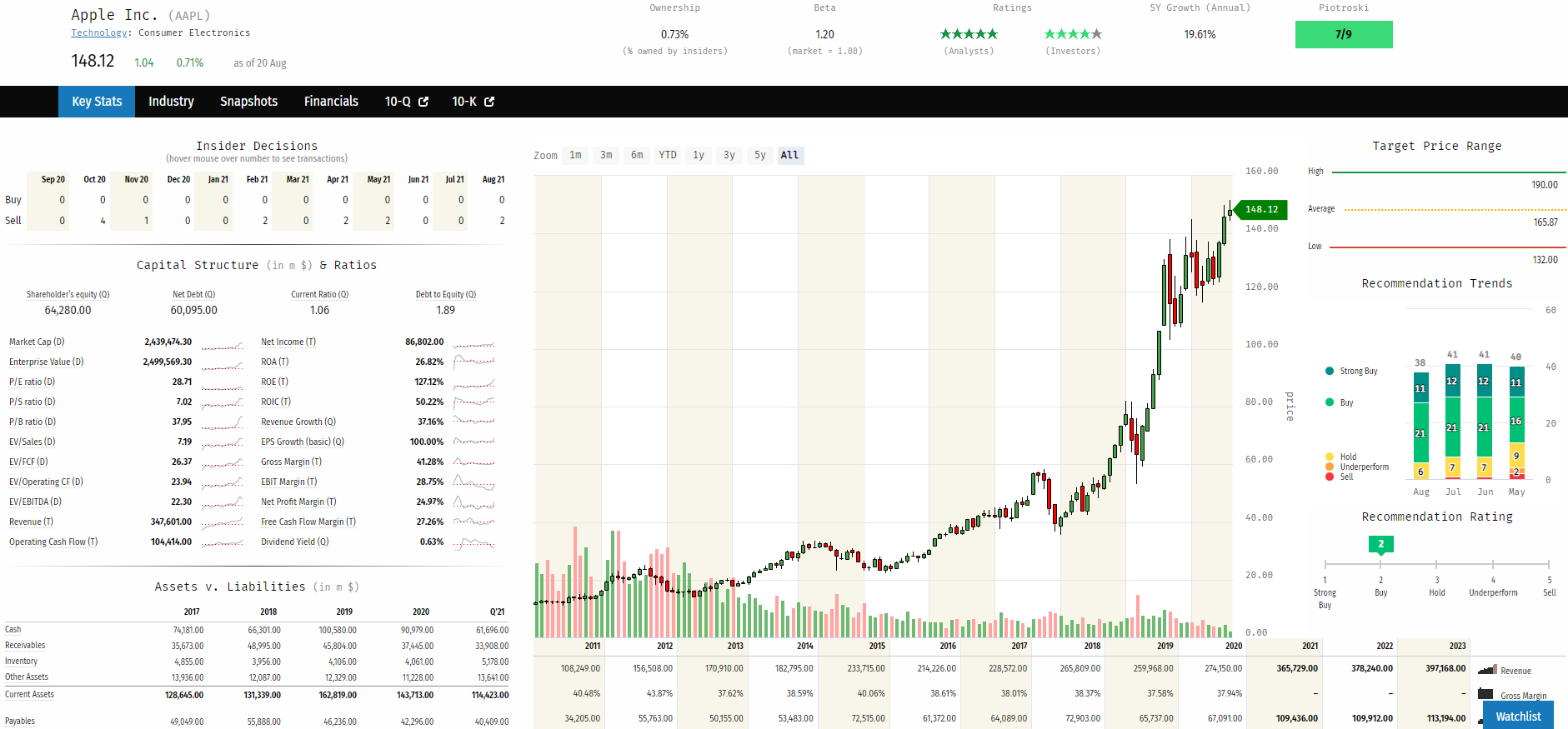Click the Analysts star rating
Screen dimensions: 1568x729
click(x=969, y=34)
